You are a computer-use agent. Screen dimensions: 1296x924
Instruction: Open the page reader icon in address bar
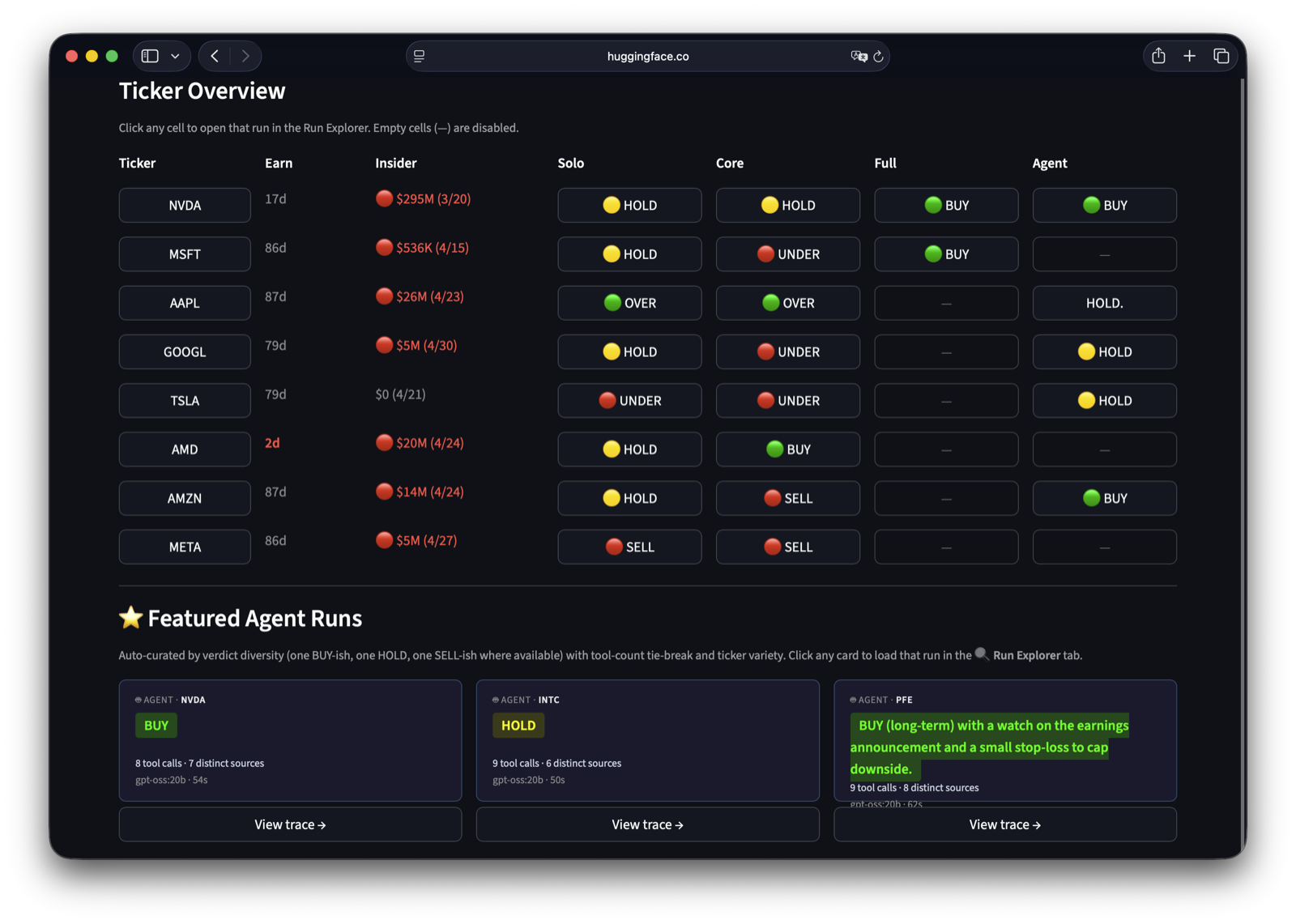pos(420,56)
